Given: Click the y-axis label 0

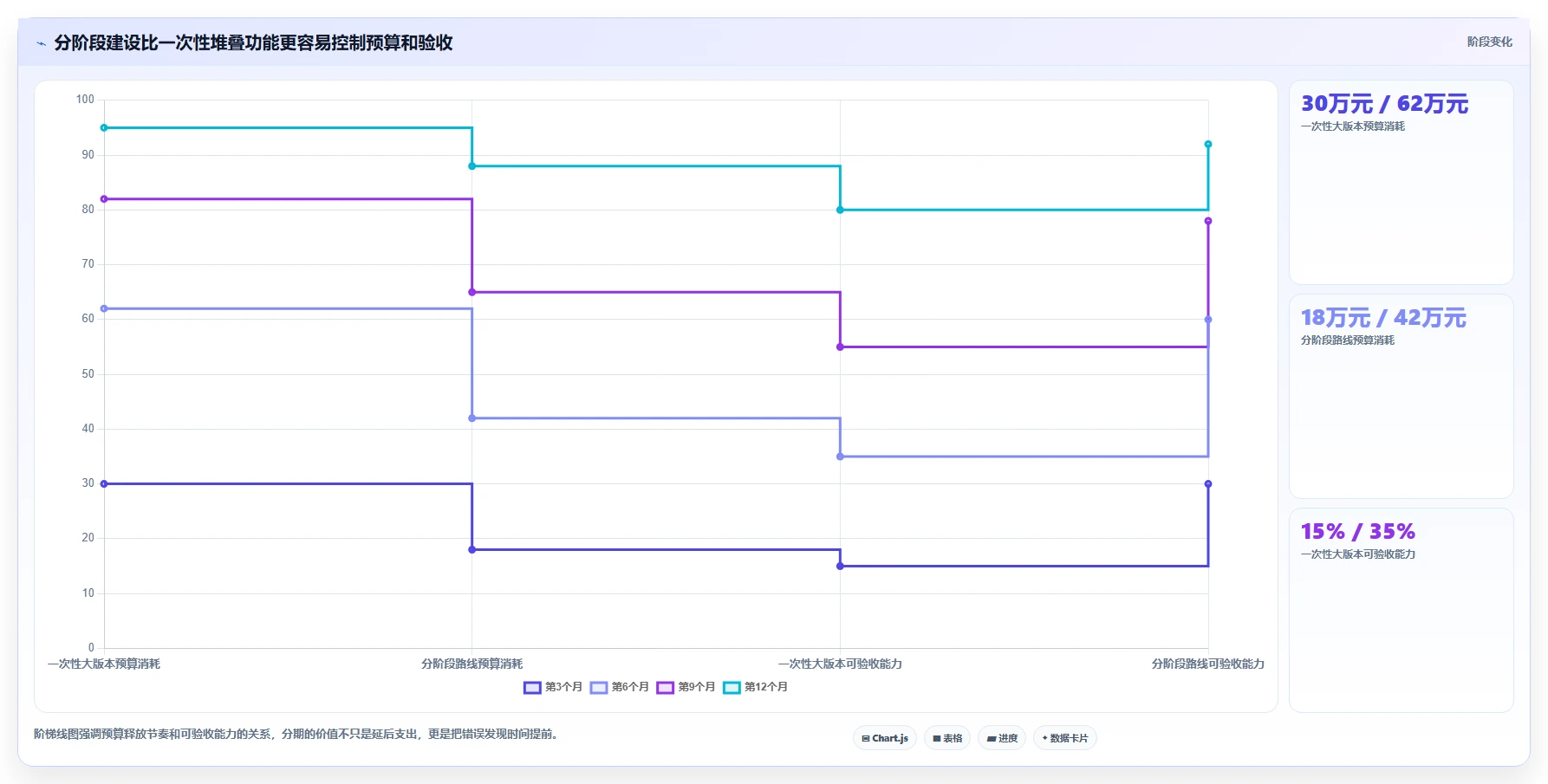Looking at the screenshot, I should [x=91, y=648].
